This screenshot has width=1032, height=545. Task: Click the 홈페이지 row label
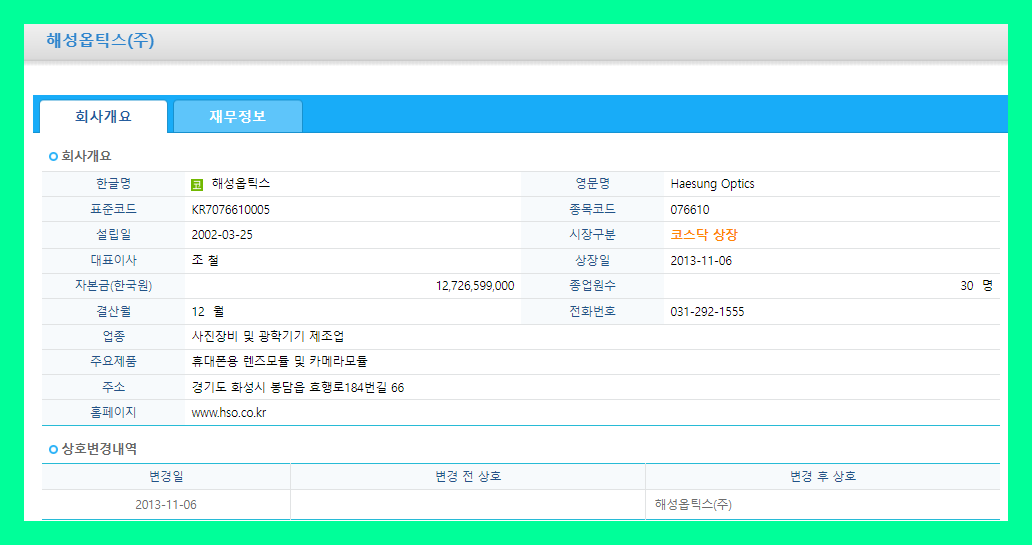(113, 413)
